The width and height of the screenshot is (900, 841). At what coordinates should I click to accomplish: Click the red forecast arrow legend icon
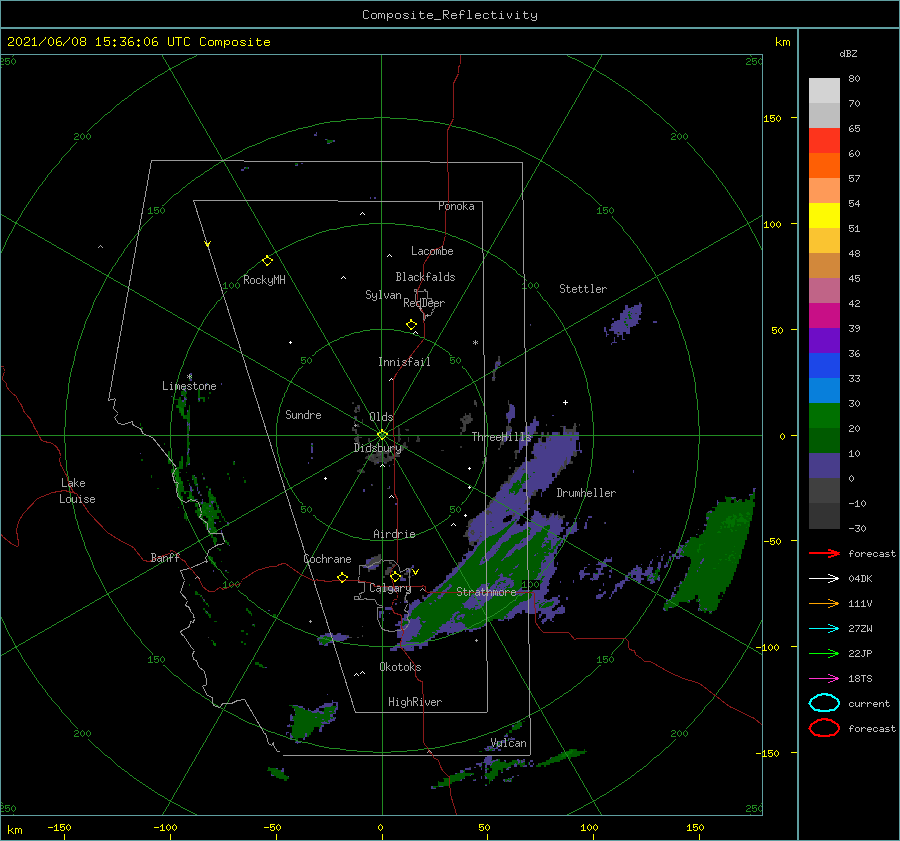(x=824, y=553)
